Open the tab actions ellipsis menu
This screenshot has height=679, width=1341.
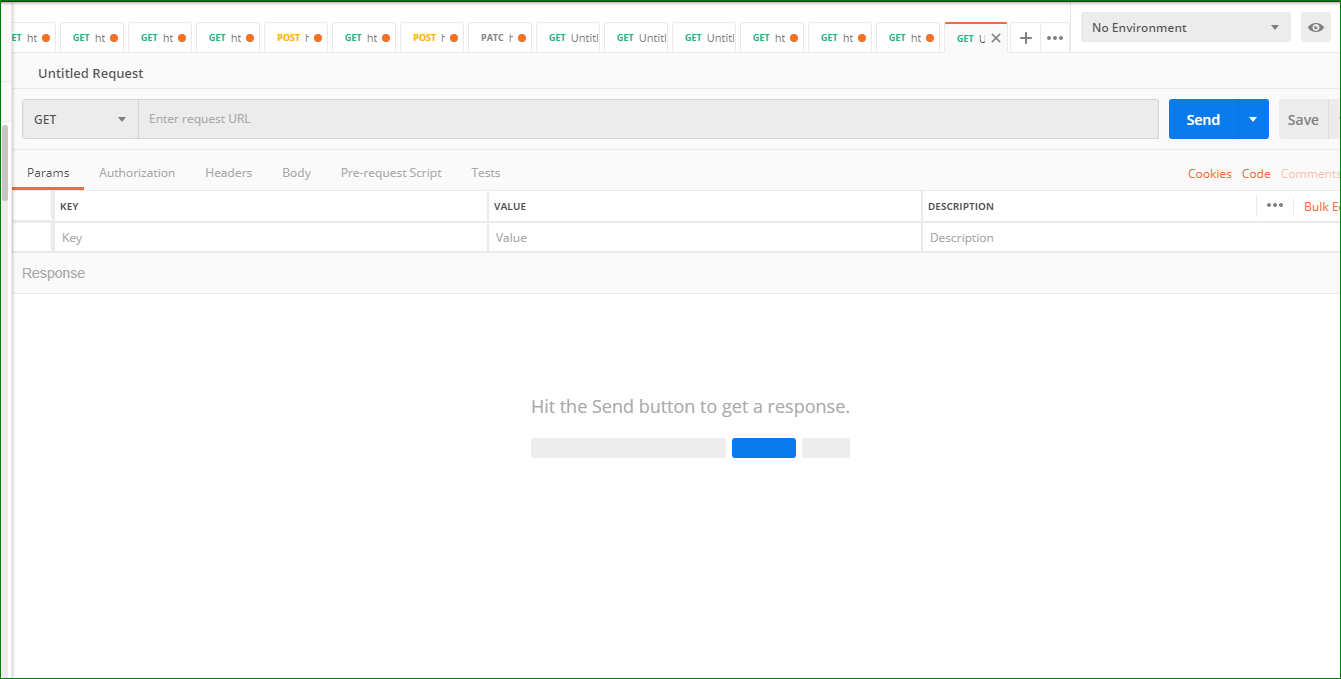click(x=1055, y=37)
